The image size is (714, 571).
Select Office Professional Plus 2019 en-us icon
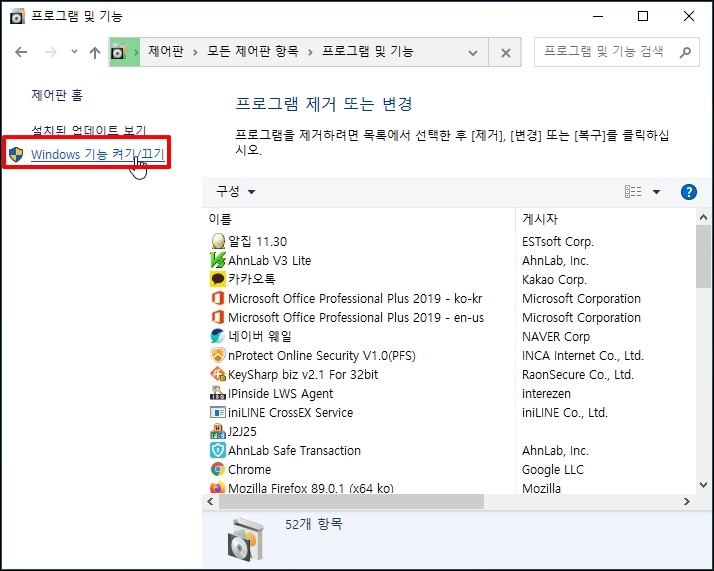pos(218,317)
